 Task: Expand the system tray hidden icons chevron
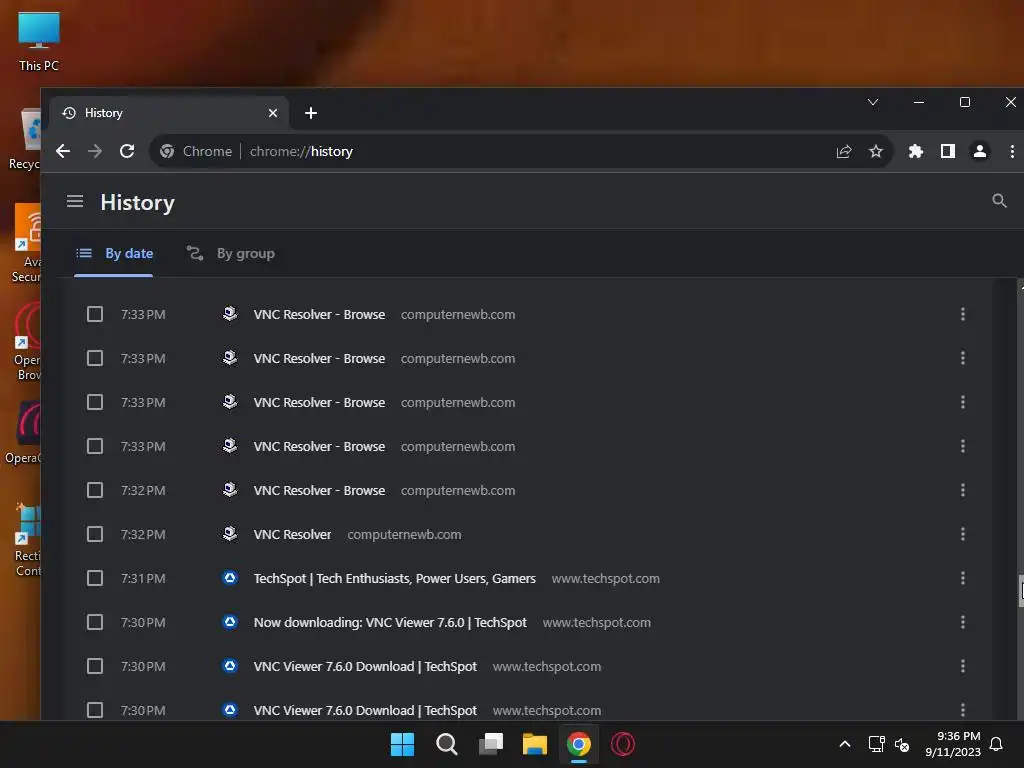[844, 744]
